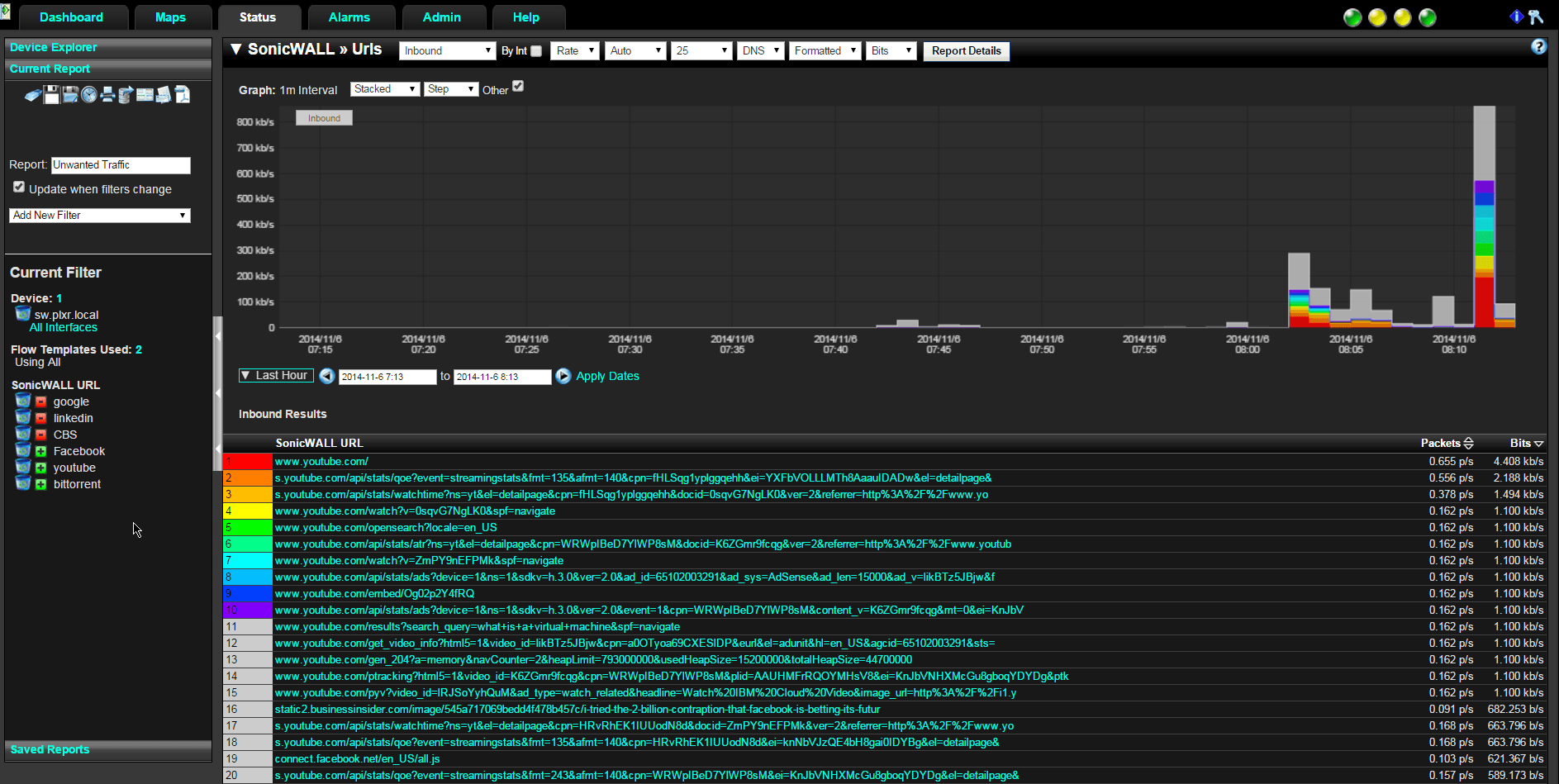Open the Bits units dropdown
Screen dimensions: 1559x784
coord(891,50)
